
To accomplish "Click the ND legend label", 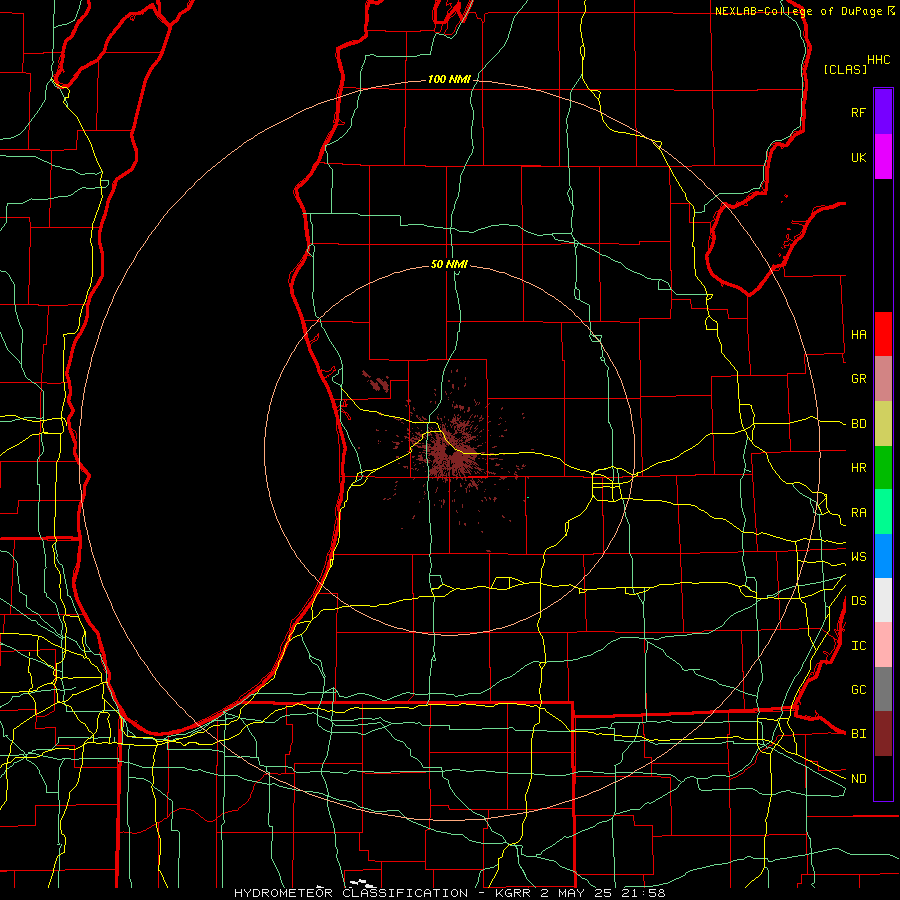I will [x=858, y=779].
